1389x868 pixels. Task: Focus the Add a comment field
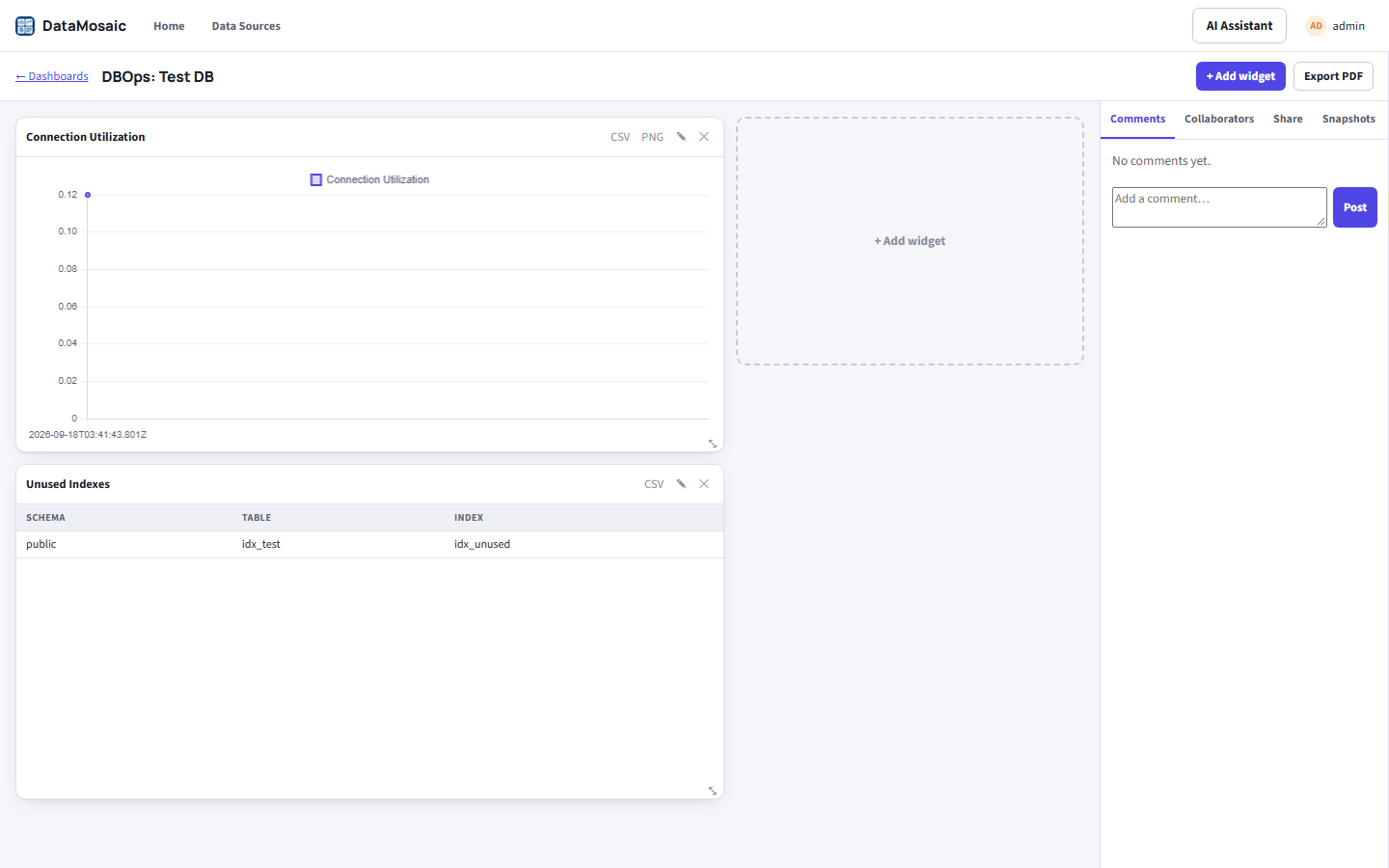tap(1219, 207)
